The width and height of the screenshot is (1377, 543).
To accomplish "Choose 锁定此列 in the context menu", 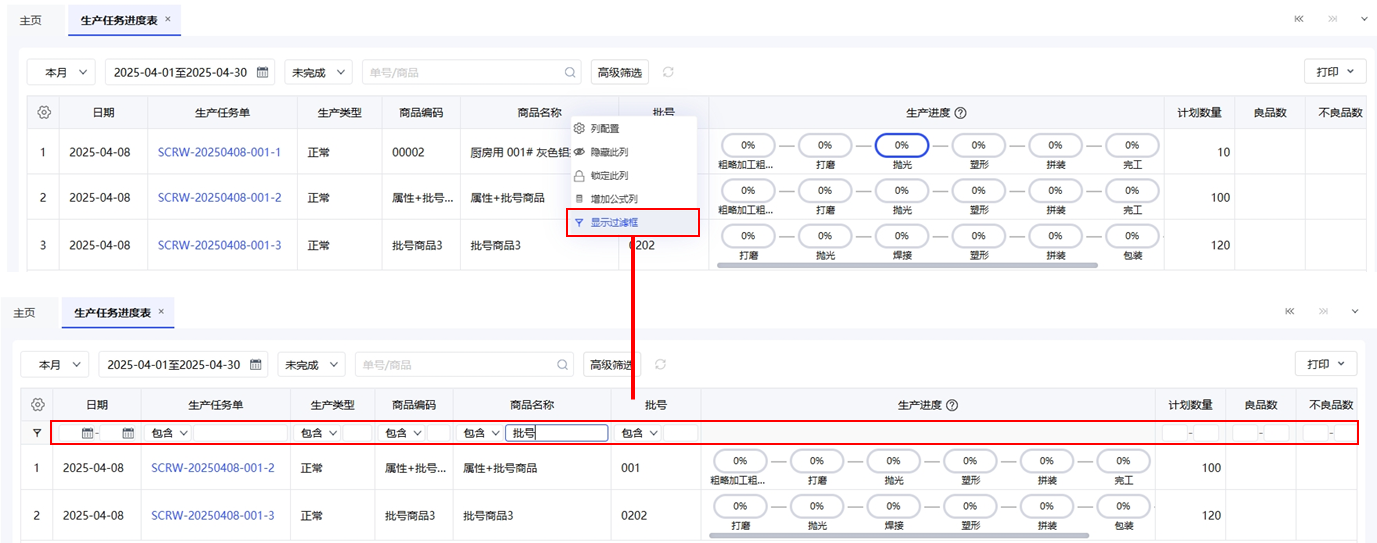I will point(632,175).
